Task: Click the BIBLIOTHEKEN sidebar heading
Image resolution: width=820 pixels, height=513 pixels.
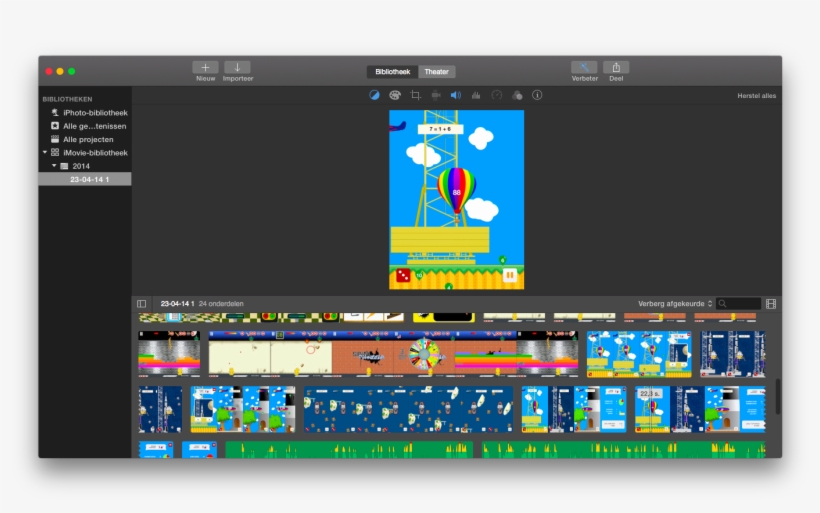Action: click(x=67, y=99)
